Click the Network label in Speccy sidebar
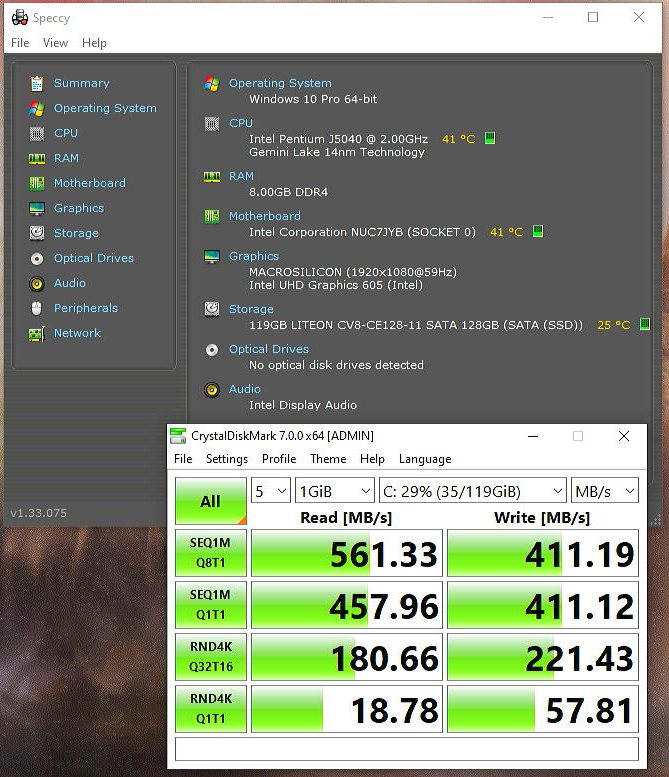Screen dimensions: 669x777 (77, 333)
